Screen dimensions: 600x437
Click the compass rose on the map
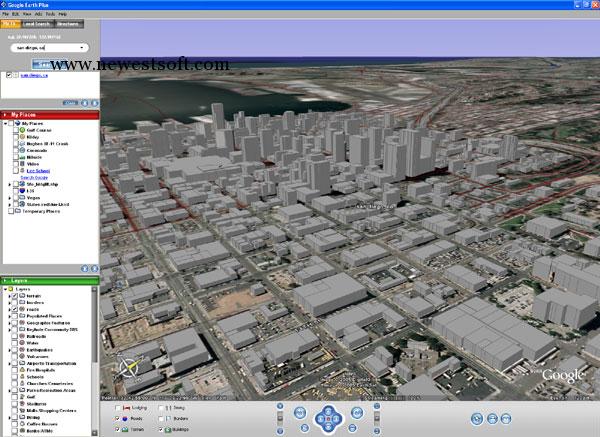(130, 368)
